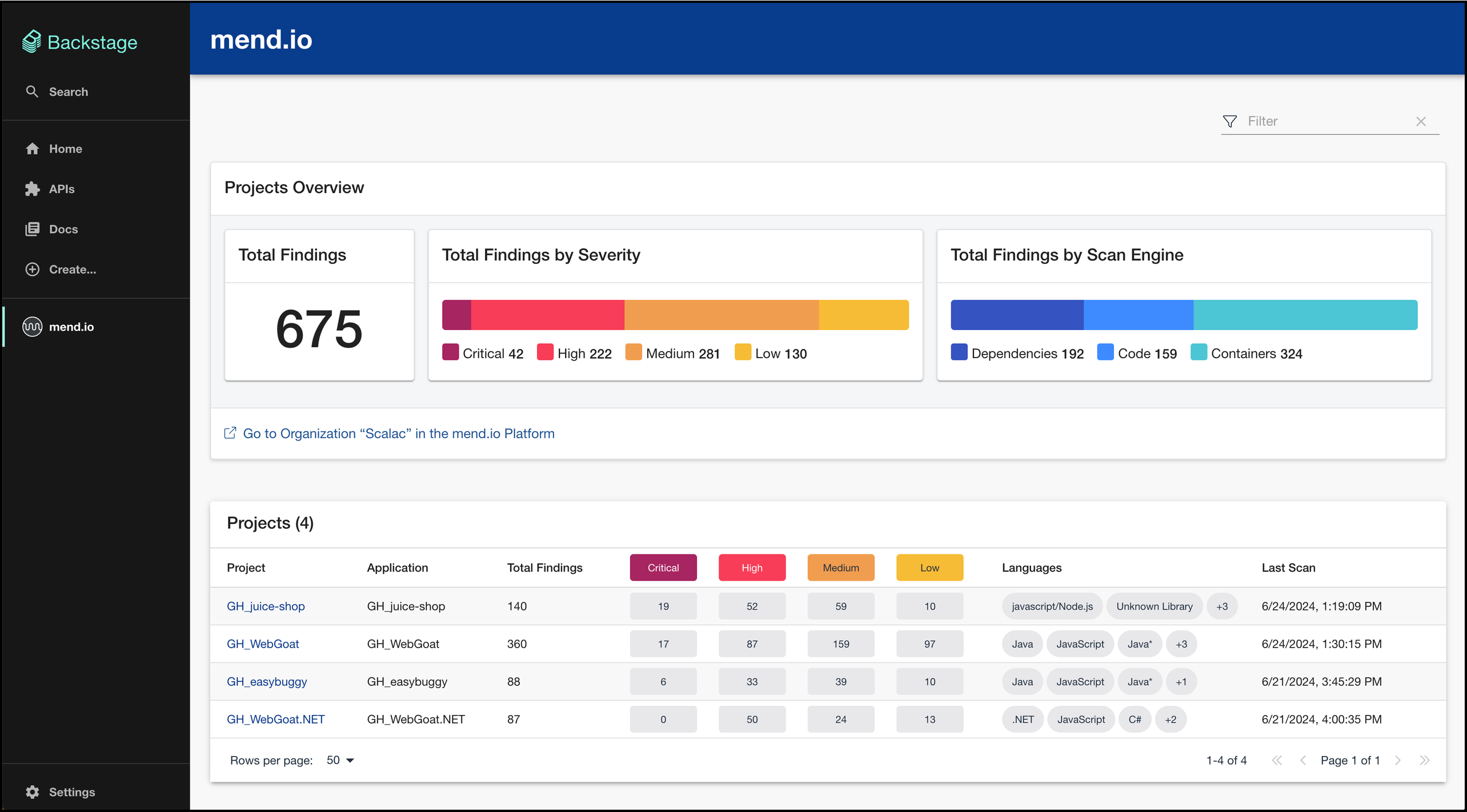
Task: Sort by the Last Scan column header
Action: (x=1288, y=568)
